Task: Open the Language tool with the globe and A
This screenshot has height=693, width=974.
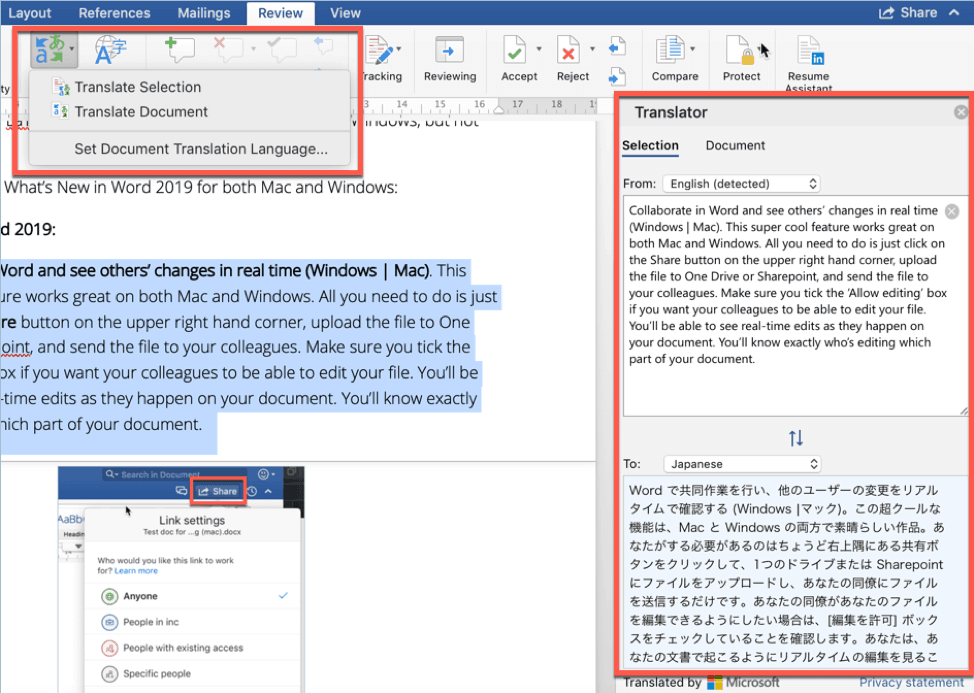Action: pos(110,50)
